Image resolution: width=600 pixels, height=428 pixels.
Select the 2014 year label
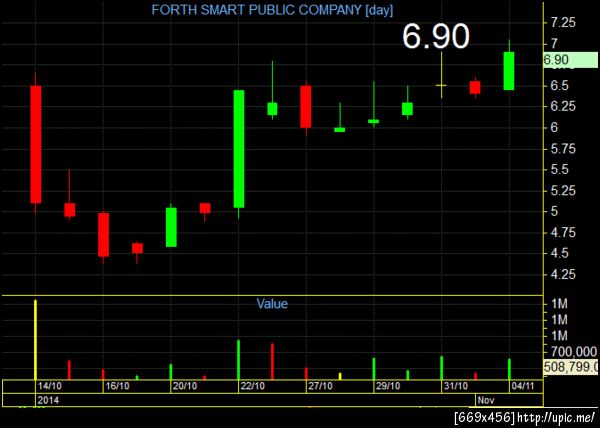(x=48, y=400)
